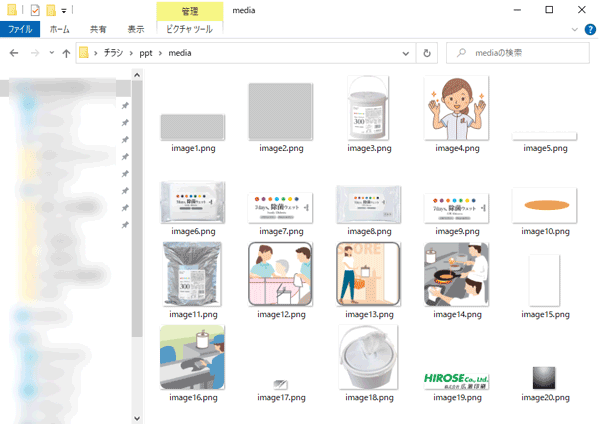600x424 pixels.
Task: Expand the address bar history dropdown
Action: click(406, 53)
